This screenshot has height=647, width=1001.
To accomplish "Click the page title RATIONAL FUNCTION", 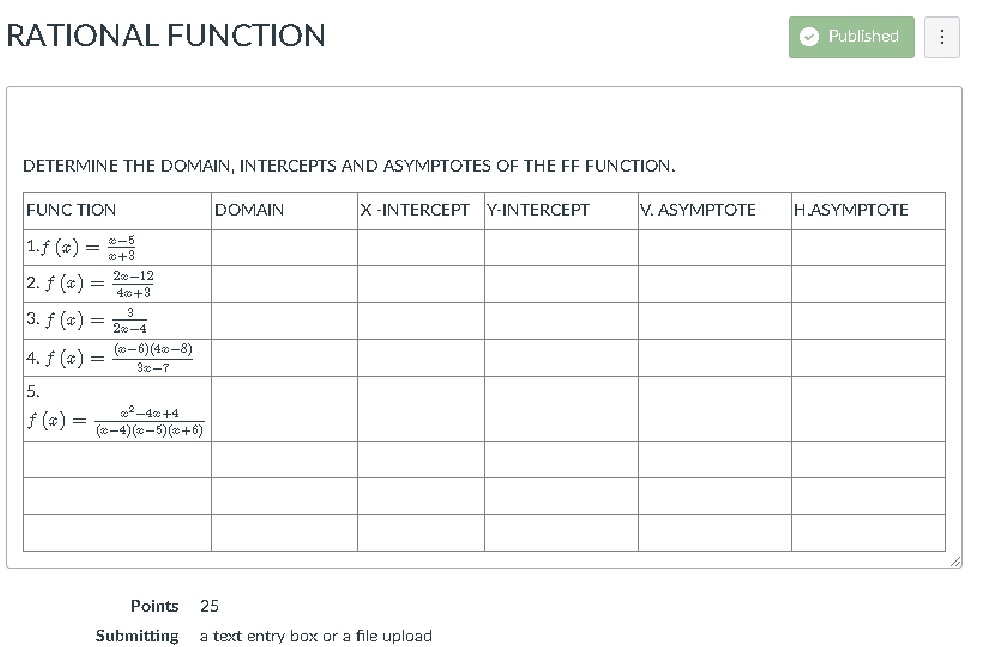I will click(x=166, y=36).
